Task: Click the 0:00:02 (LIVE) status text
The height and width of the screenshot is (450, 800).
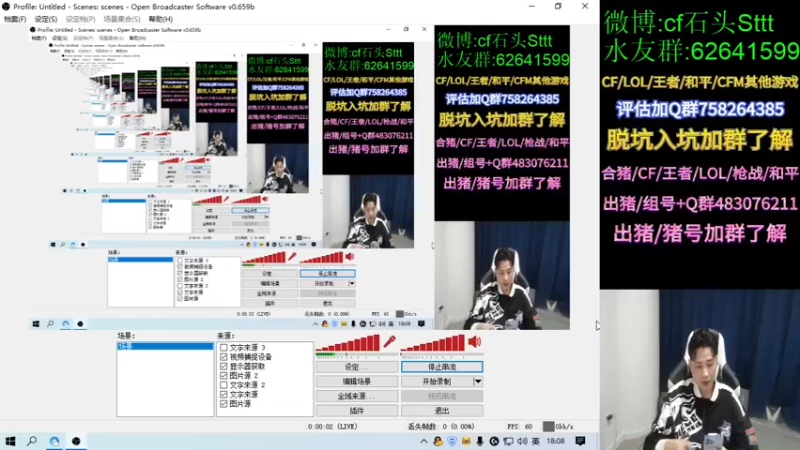Action: 333,427
